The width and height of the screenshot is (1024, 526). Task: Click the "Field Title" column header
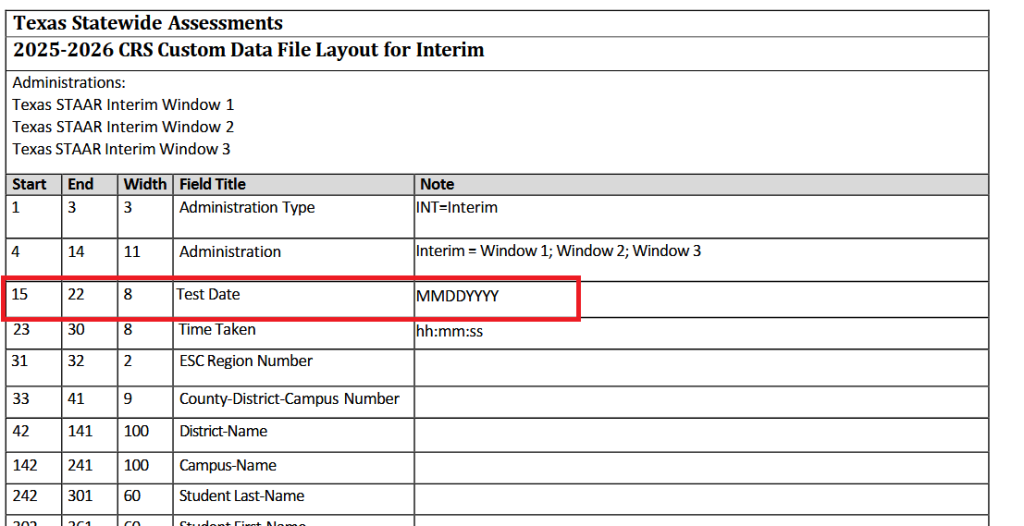pyautogui.click(x=212, y=184)
